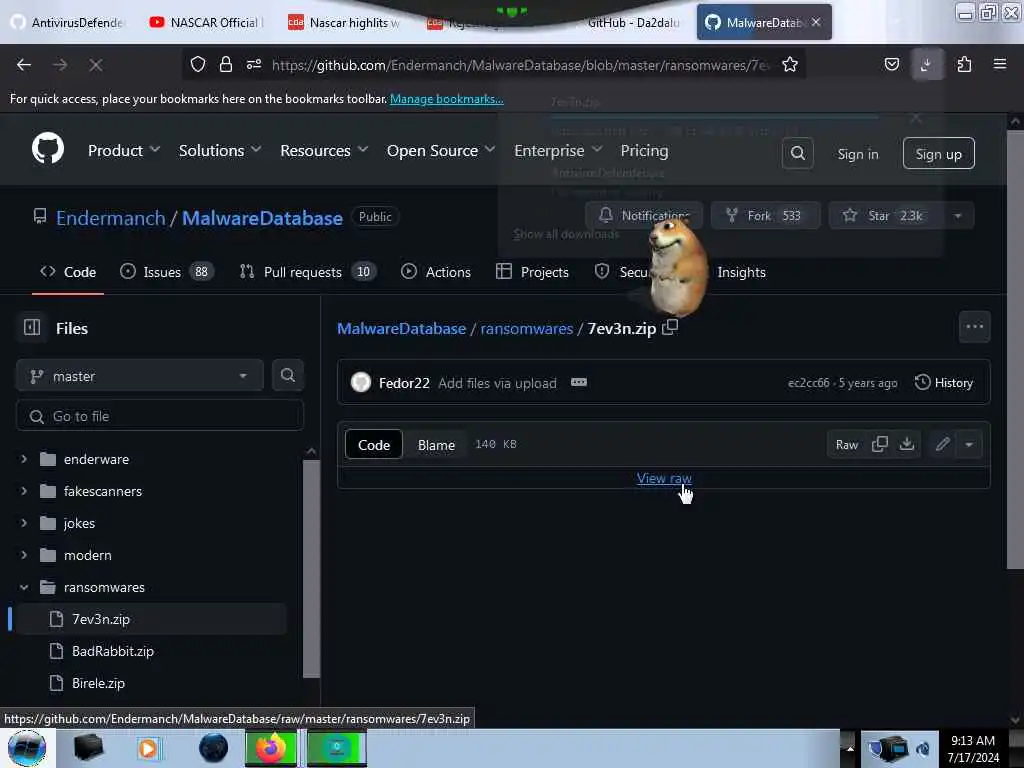The width and height of the screenshot is (1024, 768).
Task: Star the MalwareDatabase repository
Action: tap(886, 216)
